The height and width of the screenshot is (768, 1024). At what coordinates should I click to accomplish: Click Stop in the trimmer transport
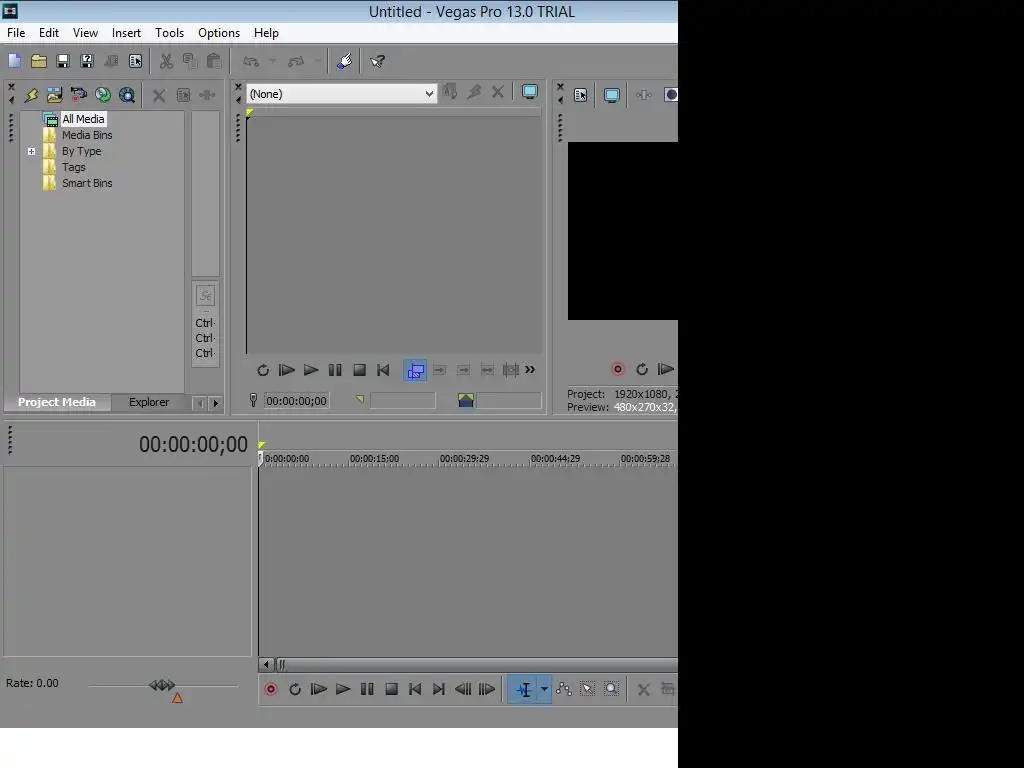[x=359, y=370]
